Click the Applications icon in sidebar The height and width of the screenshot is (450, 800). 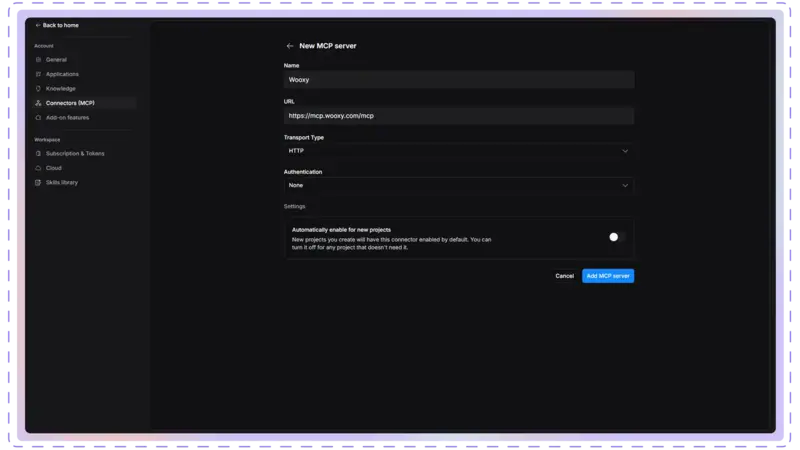pos(38,74)
